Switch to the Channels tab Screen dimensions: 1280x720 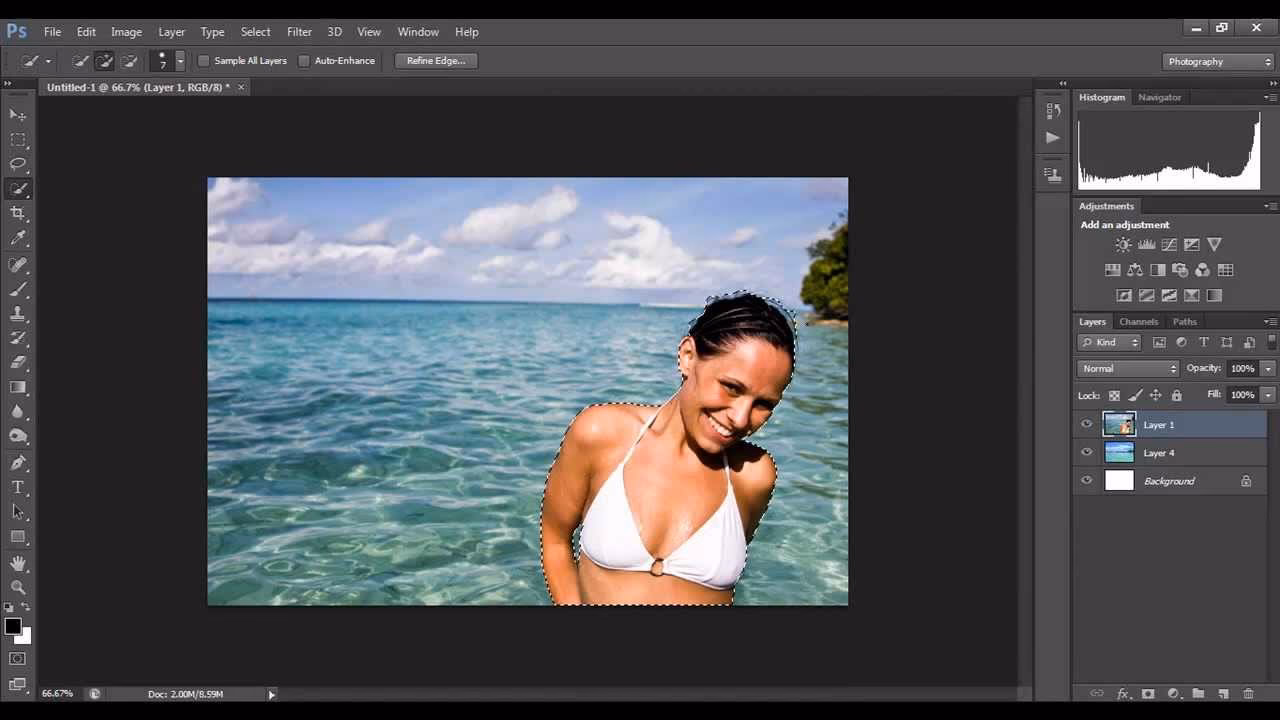(x=1138, y=321)
